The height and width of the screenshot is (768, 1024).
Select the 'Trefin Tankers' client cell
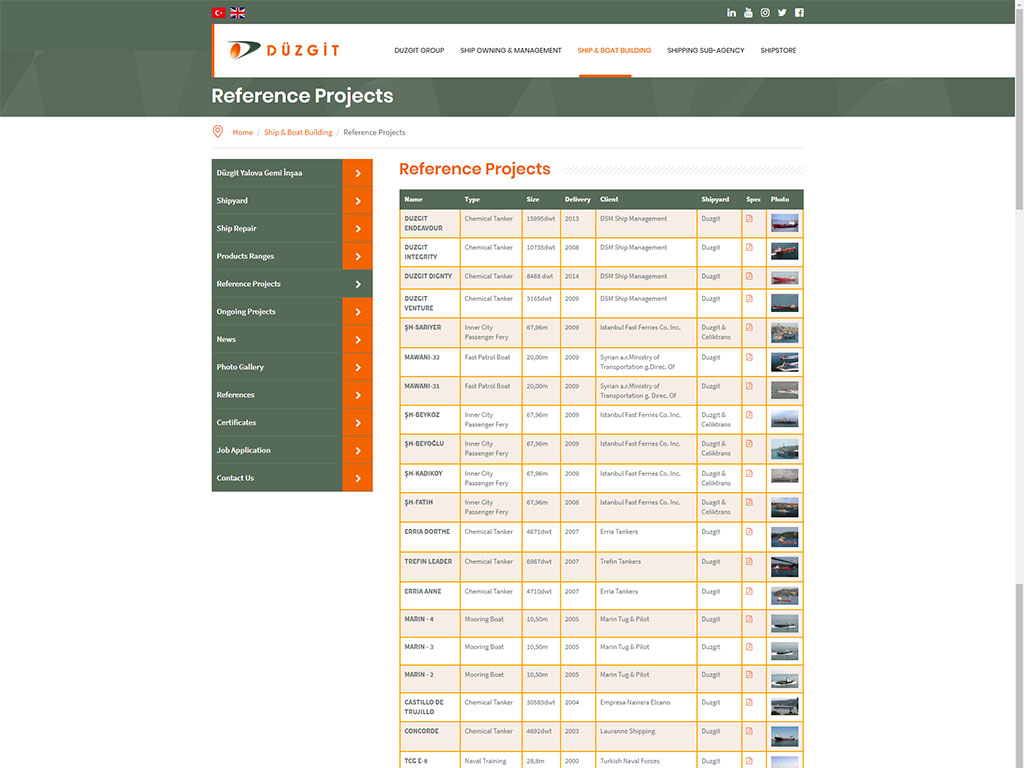tap(646, 566)
